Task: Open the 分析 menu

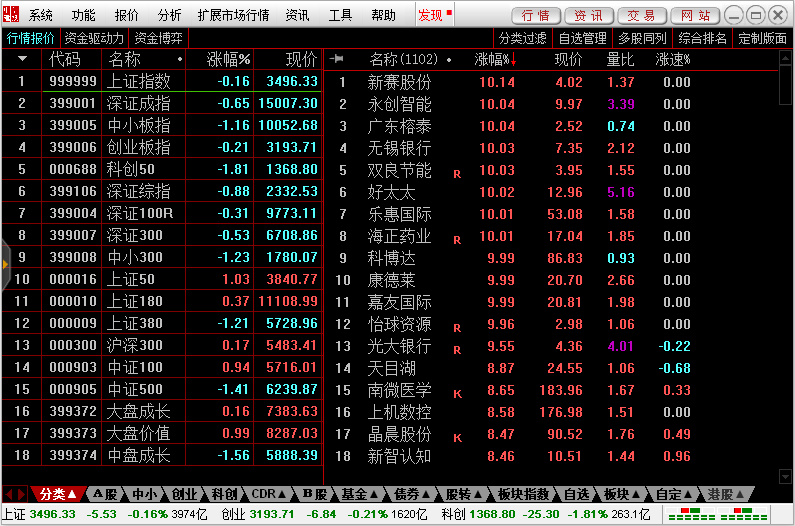Action: point(169,15)
